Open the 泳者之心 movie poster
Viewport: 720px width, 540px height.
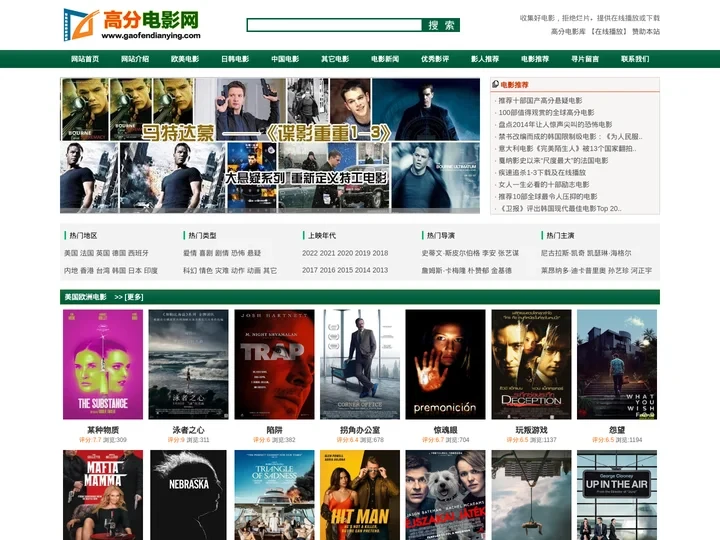pos(188,364)
